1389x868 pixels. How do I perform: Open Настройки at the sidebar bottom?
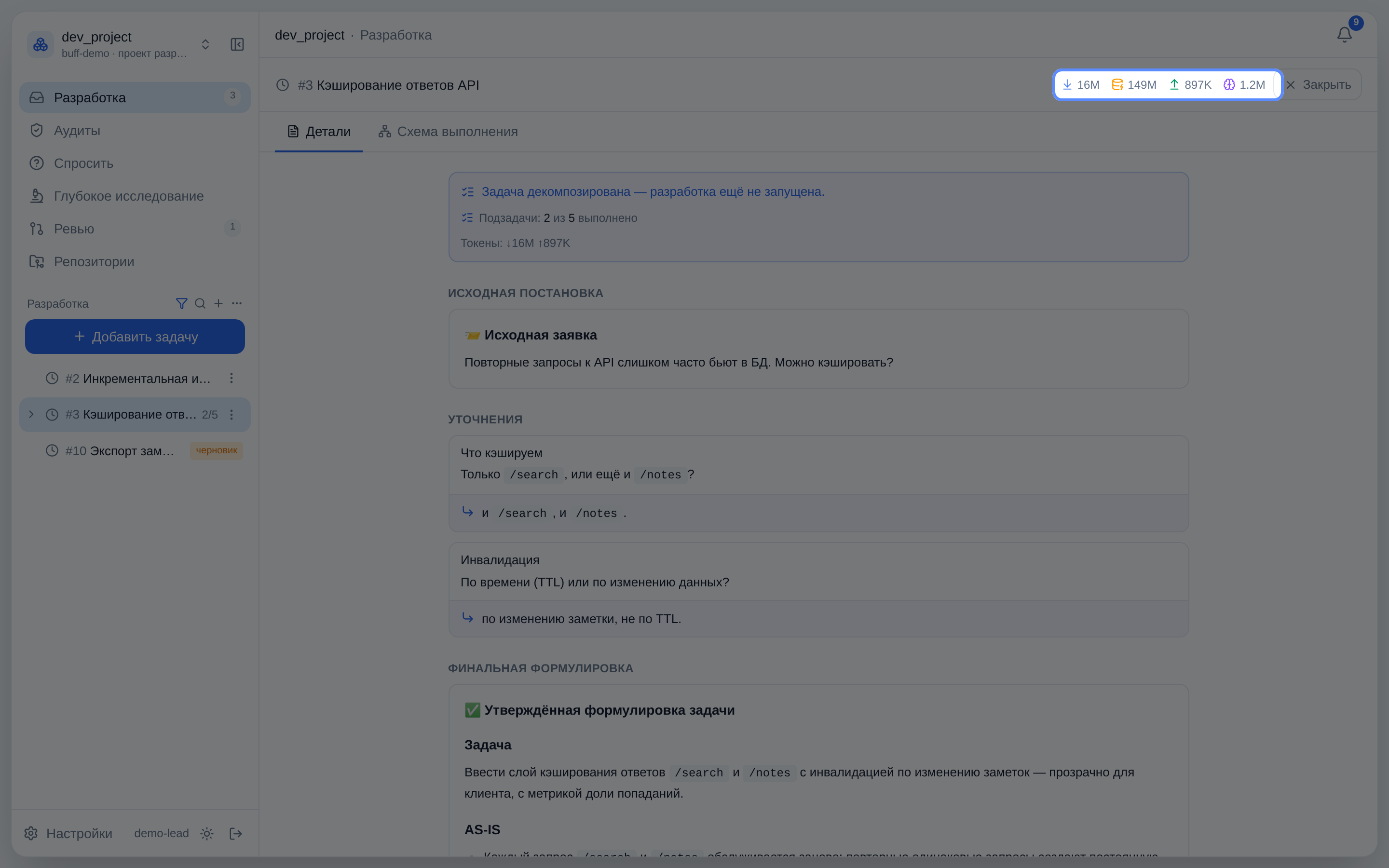tap(68, 834)
